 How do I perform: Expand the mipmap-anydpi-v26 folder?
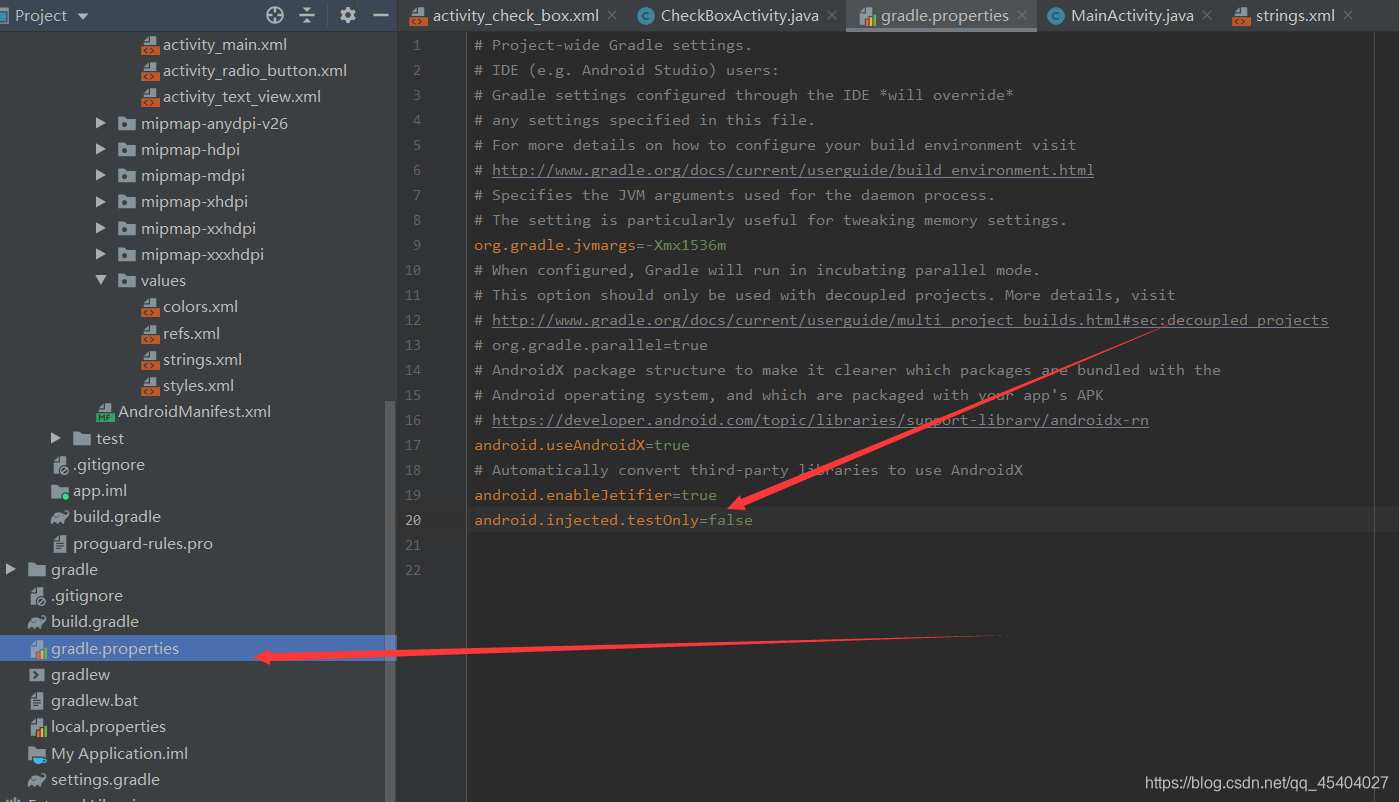100,123
